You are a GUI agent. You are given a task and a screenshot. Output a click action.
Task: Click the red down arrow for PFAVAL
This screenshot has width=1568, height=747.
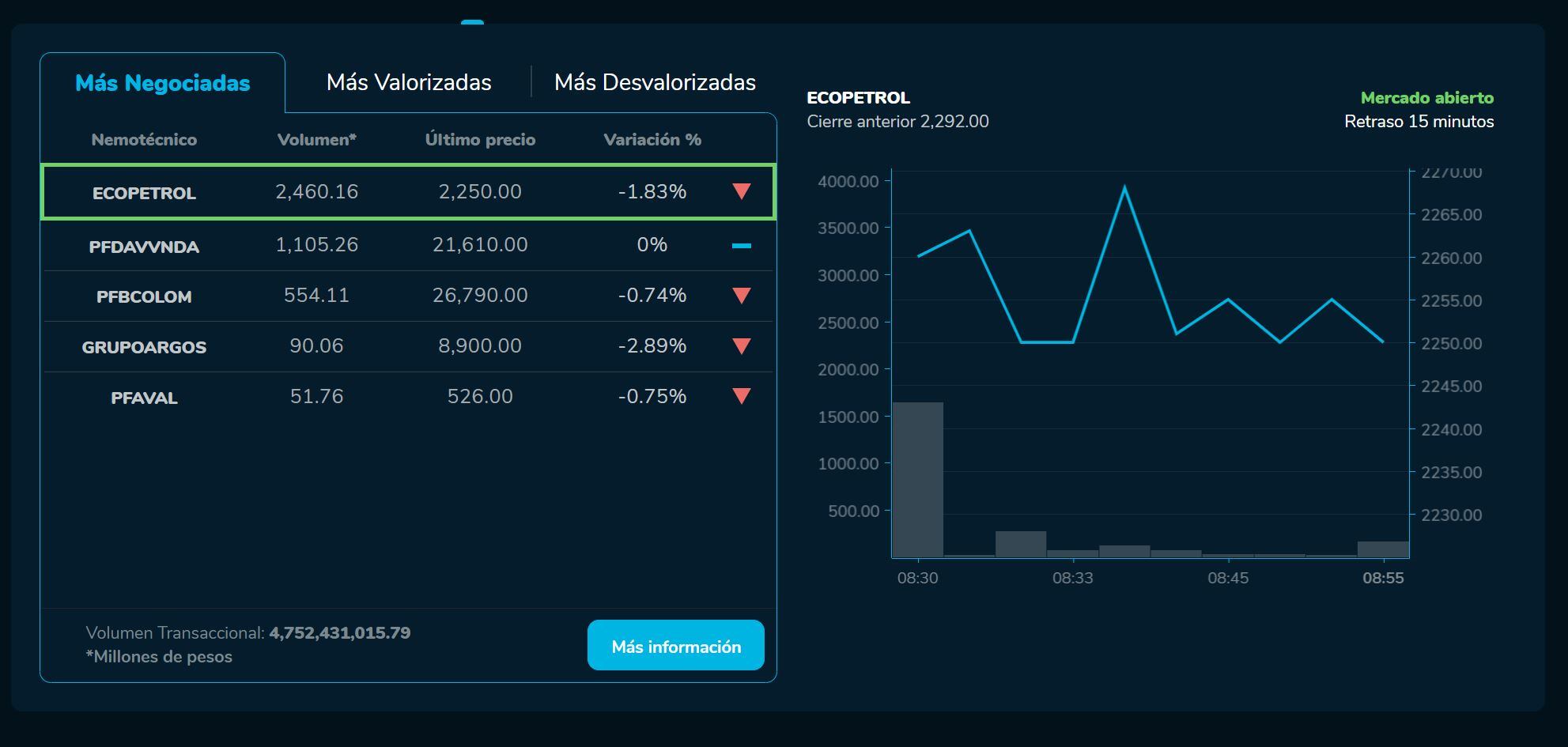[x=741, y=396]
